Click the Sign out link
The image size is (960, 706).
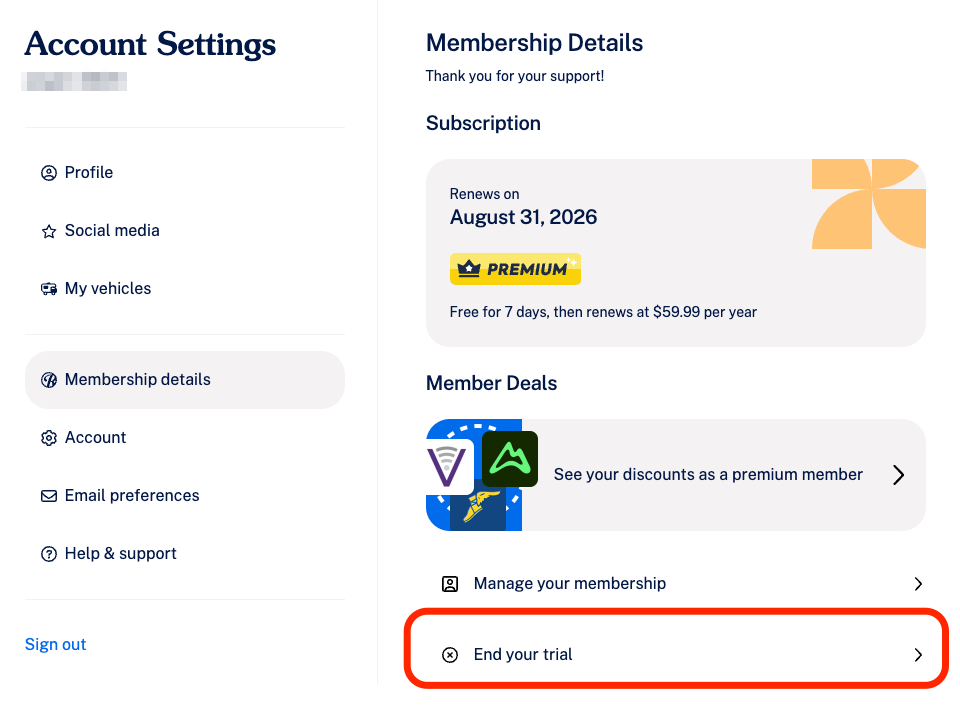pos(56,644)
